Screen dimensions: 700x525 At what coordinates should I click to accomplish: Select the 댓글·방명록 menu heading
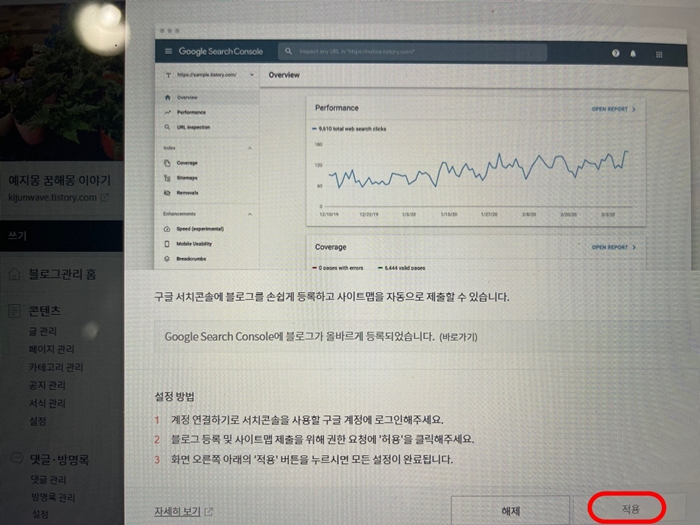tap(59, 459)
